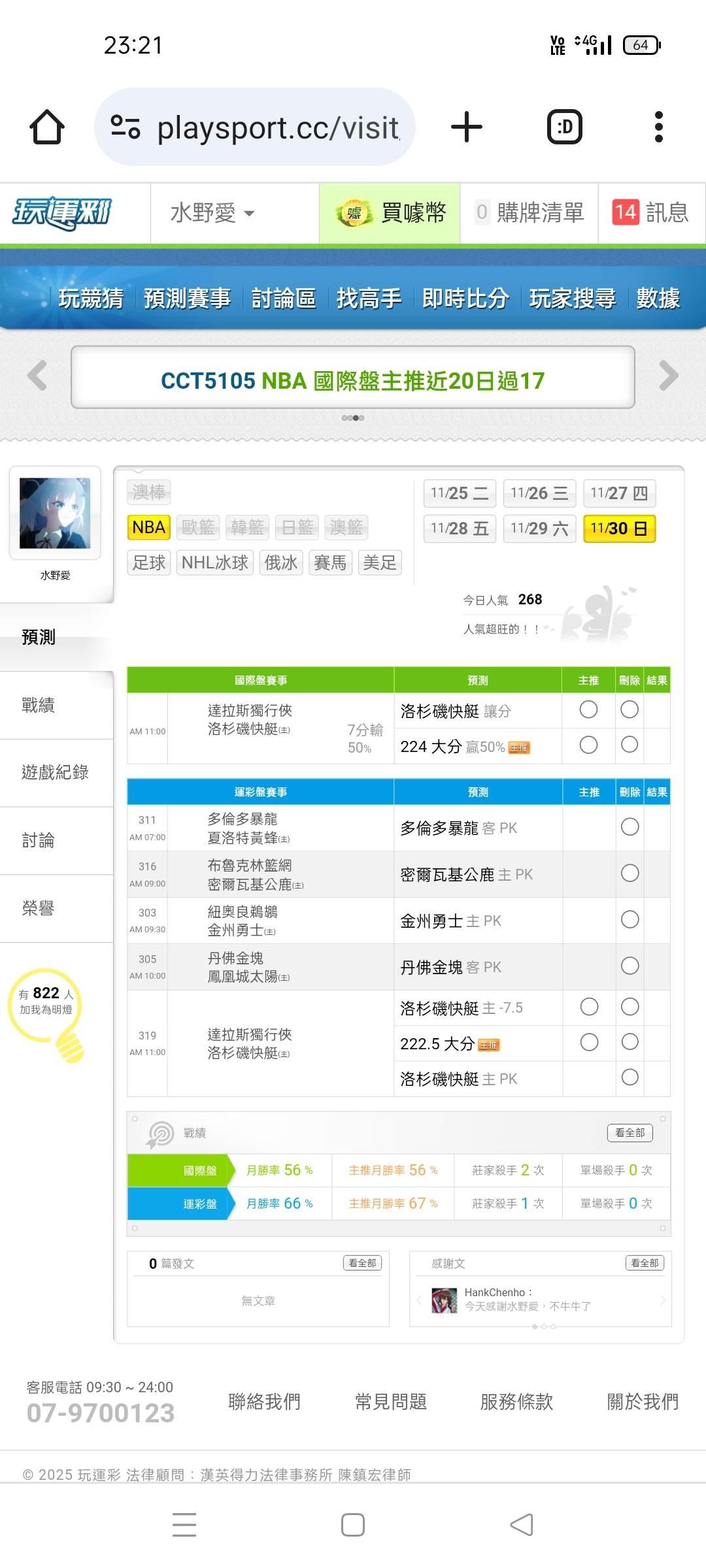Choose date 11/26 三

(539, 493)
